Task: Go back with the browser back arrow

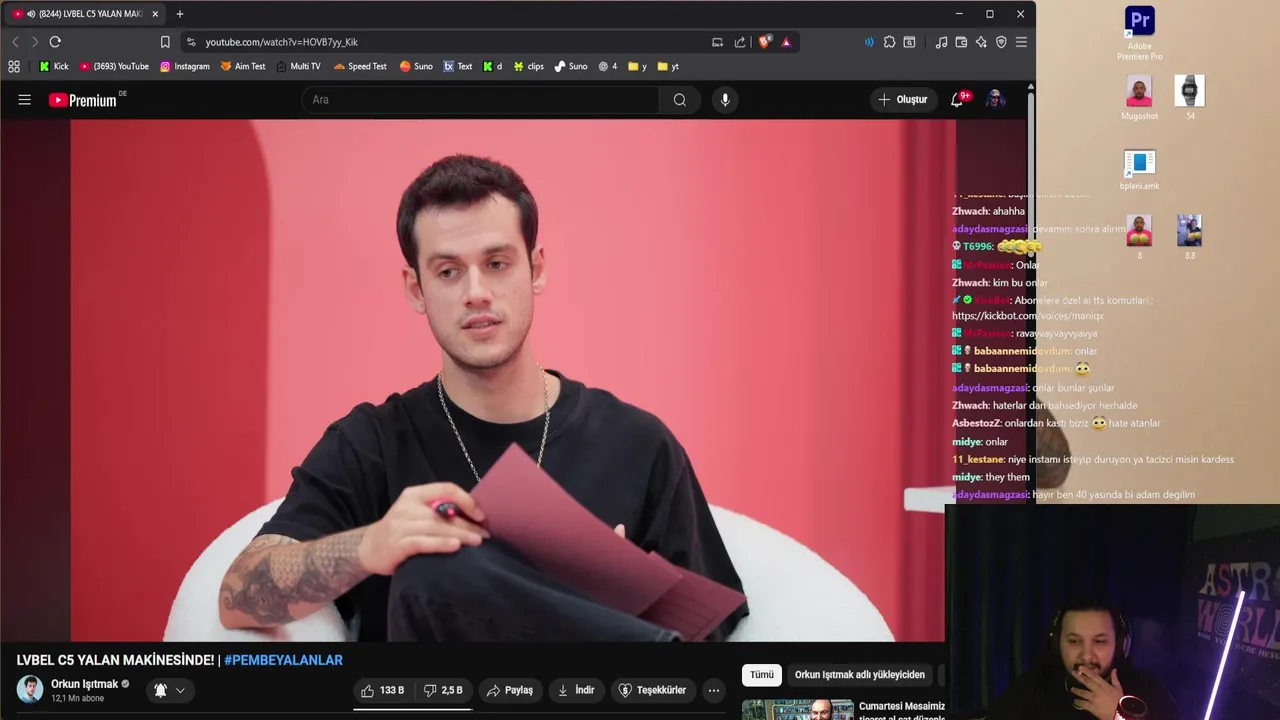Action: pyautogui.click(x=15, y=42)
